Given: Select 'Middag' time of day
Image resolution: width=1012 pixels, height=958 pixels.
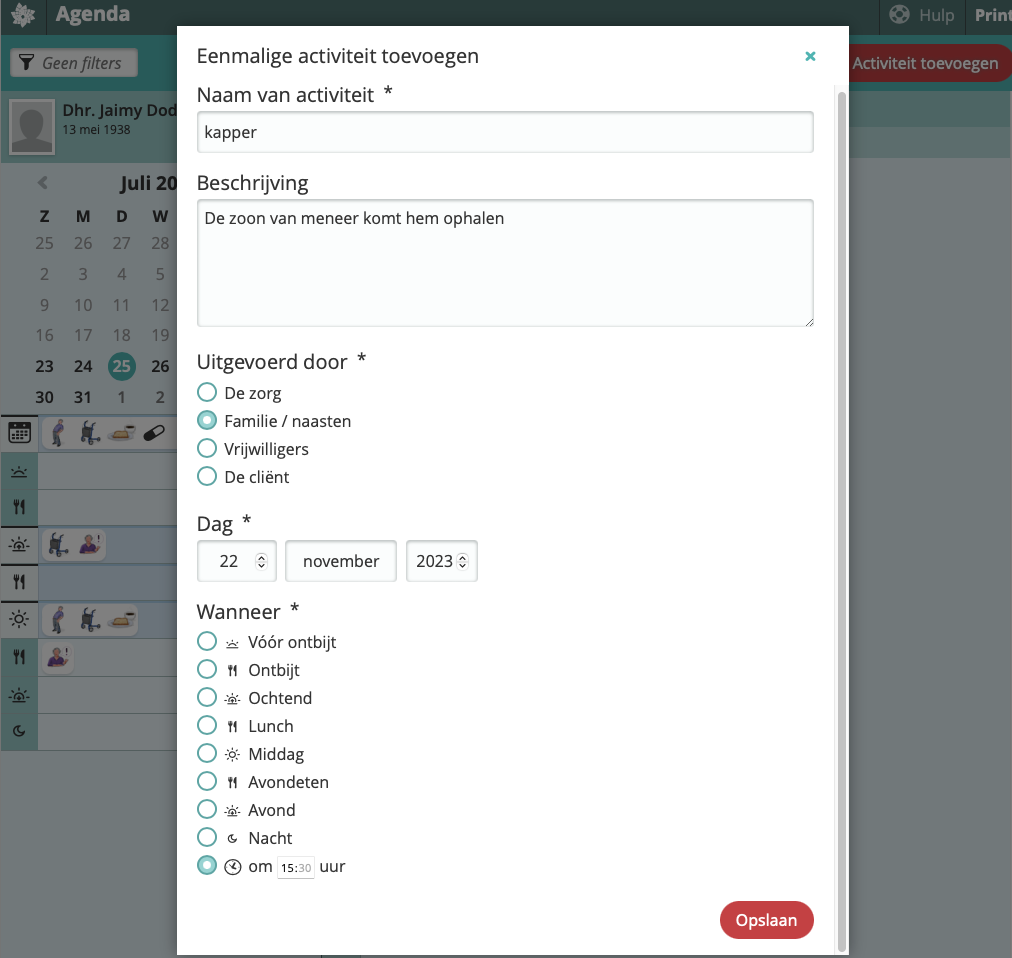Looking at the screenshot, I should [x=207, y=754].
